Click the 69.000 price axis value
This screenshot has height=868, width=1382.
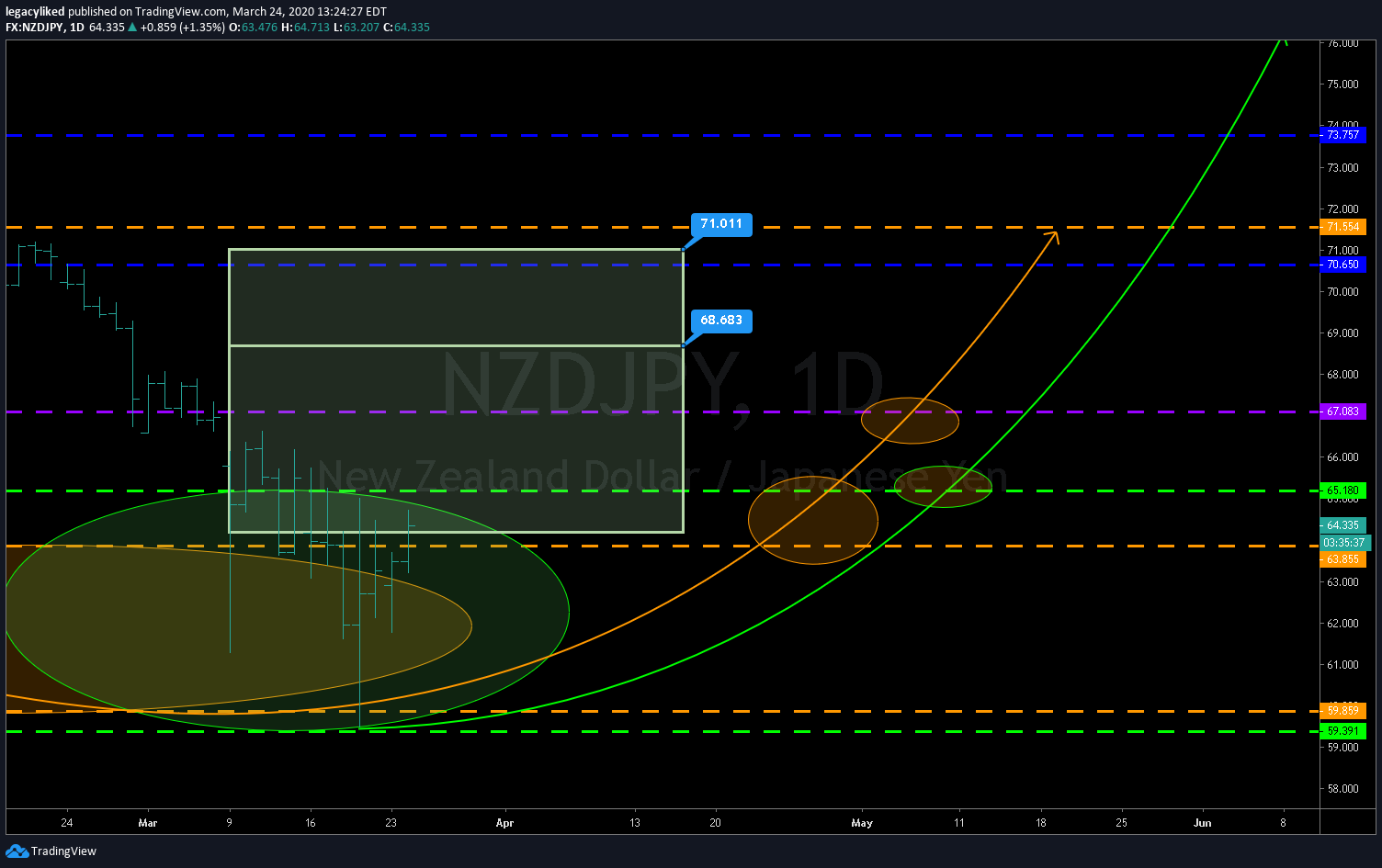point(1342,333)
